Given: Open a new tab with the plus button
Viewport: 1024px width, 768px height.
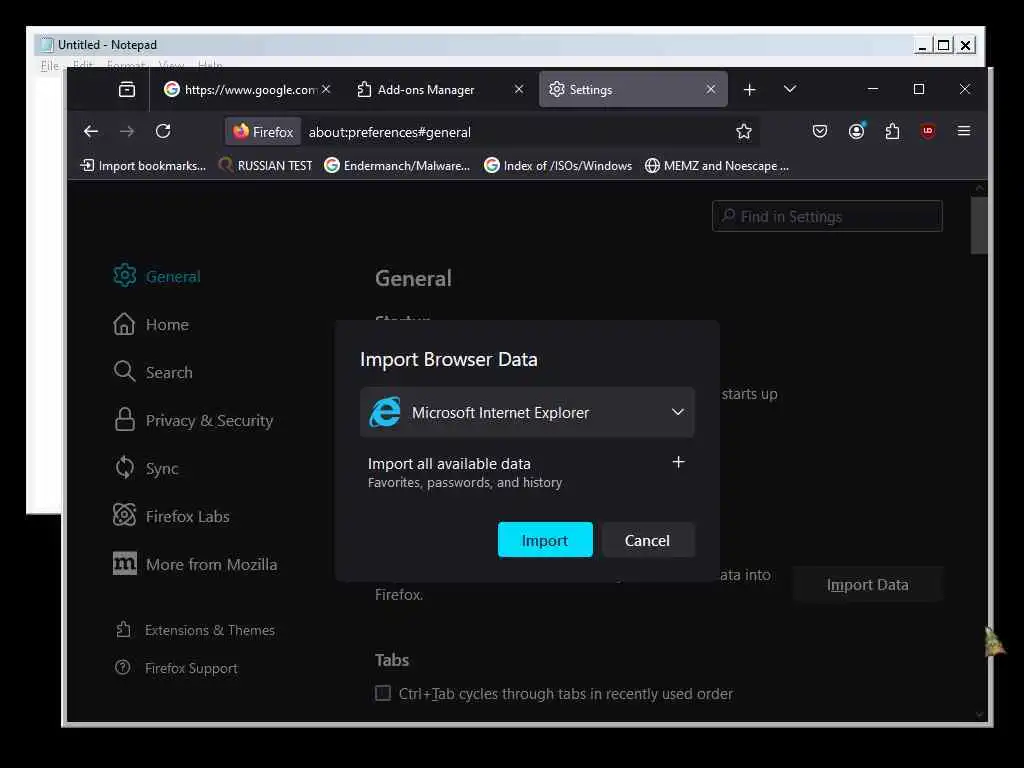Looking at the screenshot, I should [750, 89].
